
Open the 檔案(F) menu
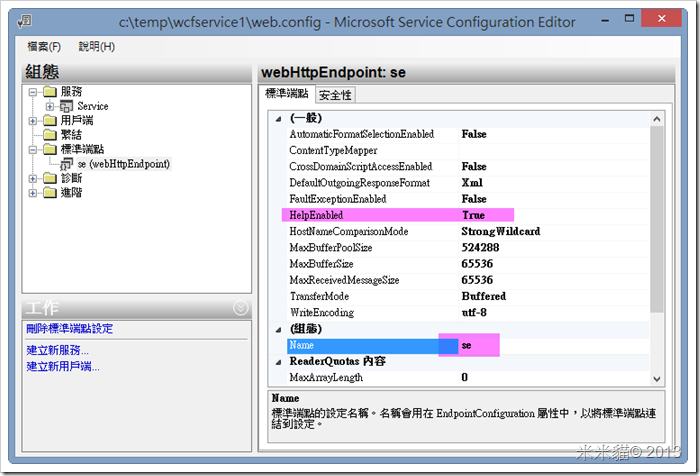[44, 46]
